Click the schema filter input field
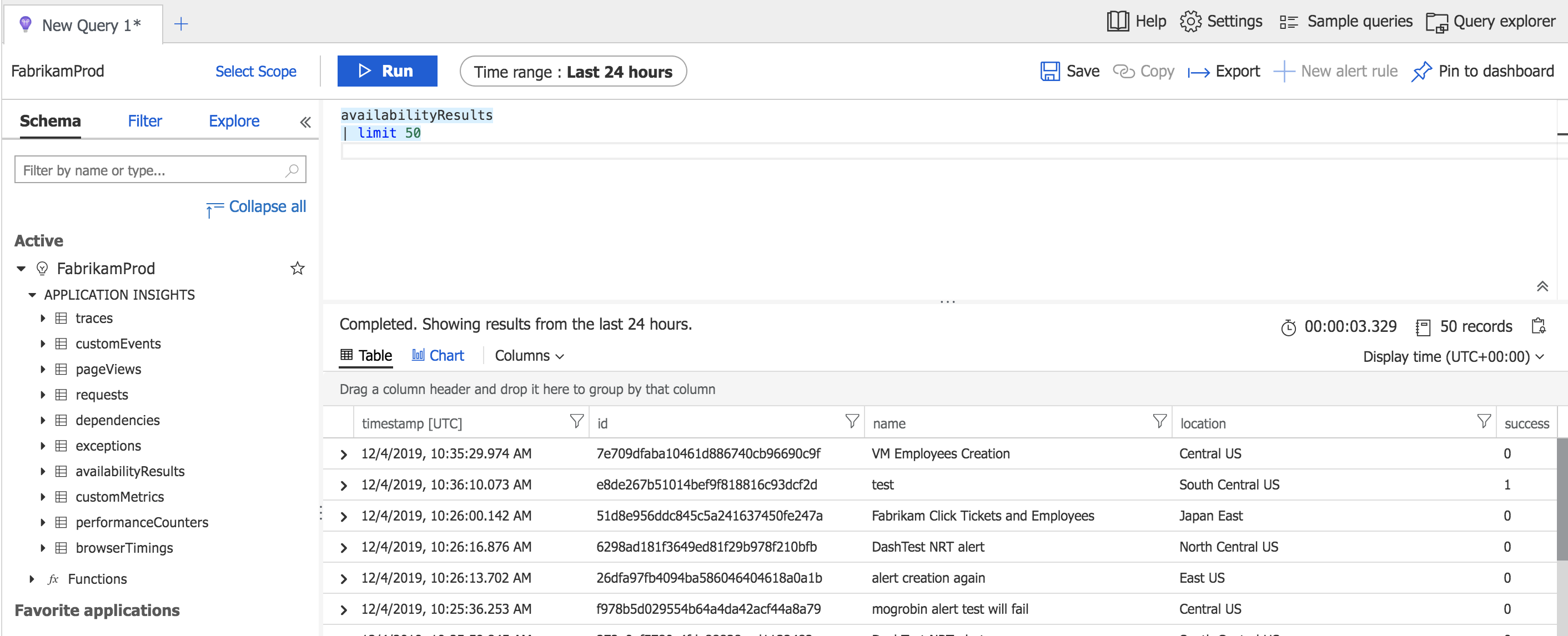The image size is (1568, 636). pyautogui.click(x=152, y=170)
